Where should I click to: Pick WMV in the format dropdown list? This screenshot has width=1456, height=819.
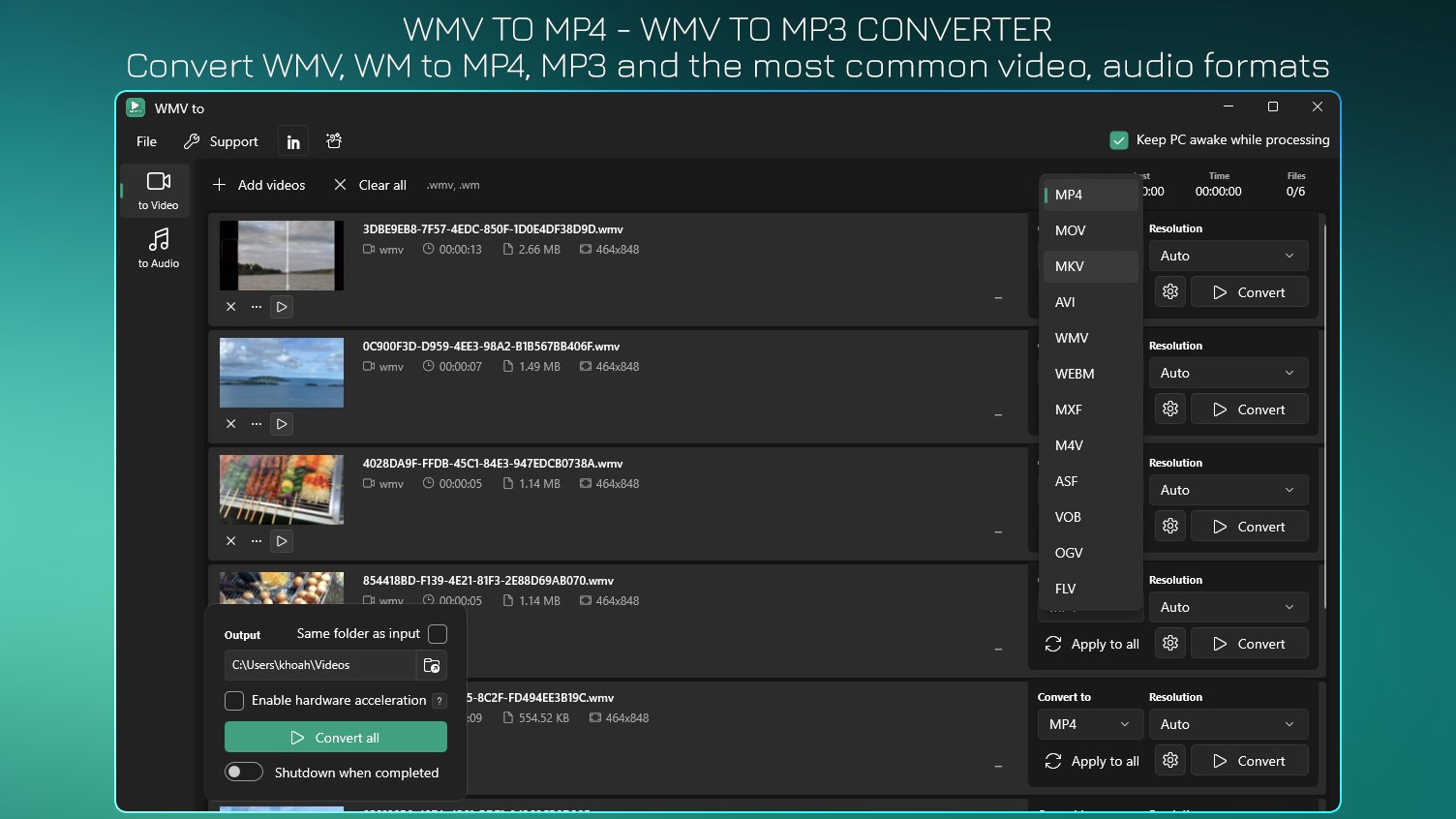click(x=1090, y=338)
